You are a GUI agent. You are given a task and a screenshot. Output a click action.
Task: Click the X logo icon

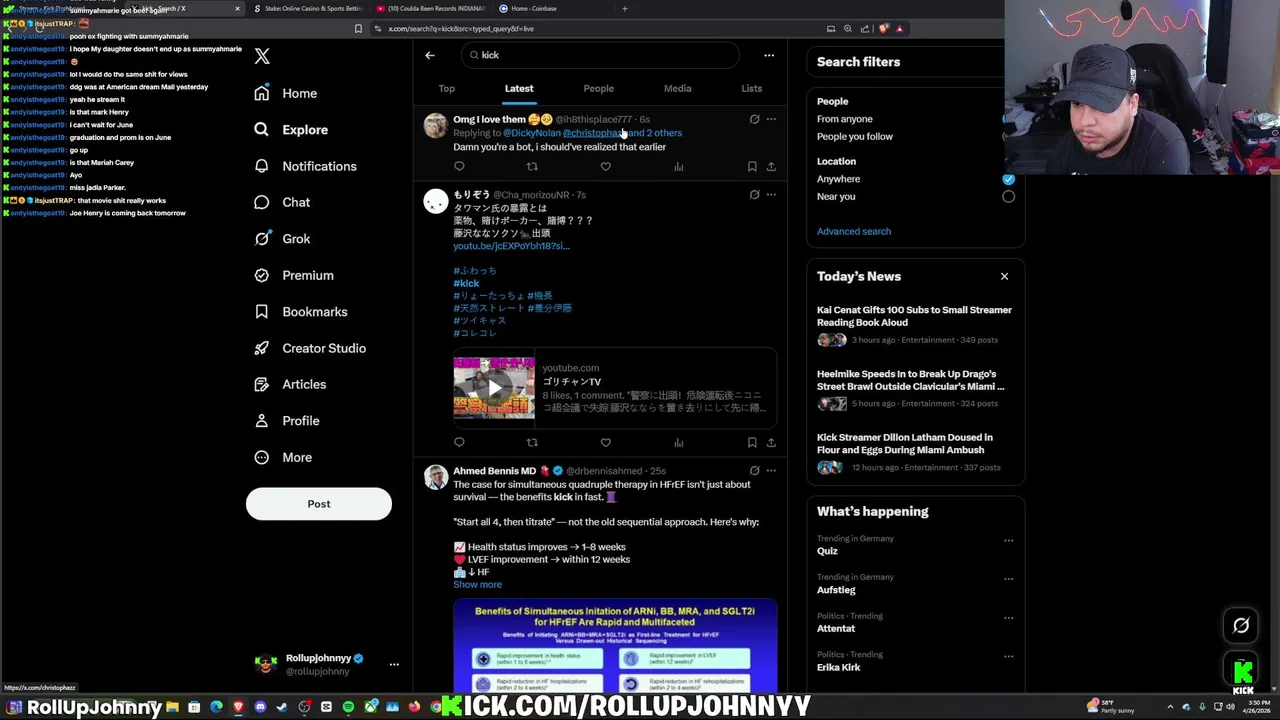click(x=262, y=57)
